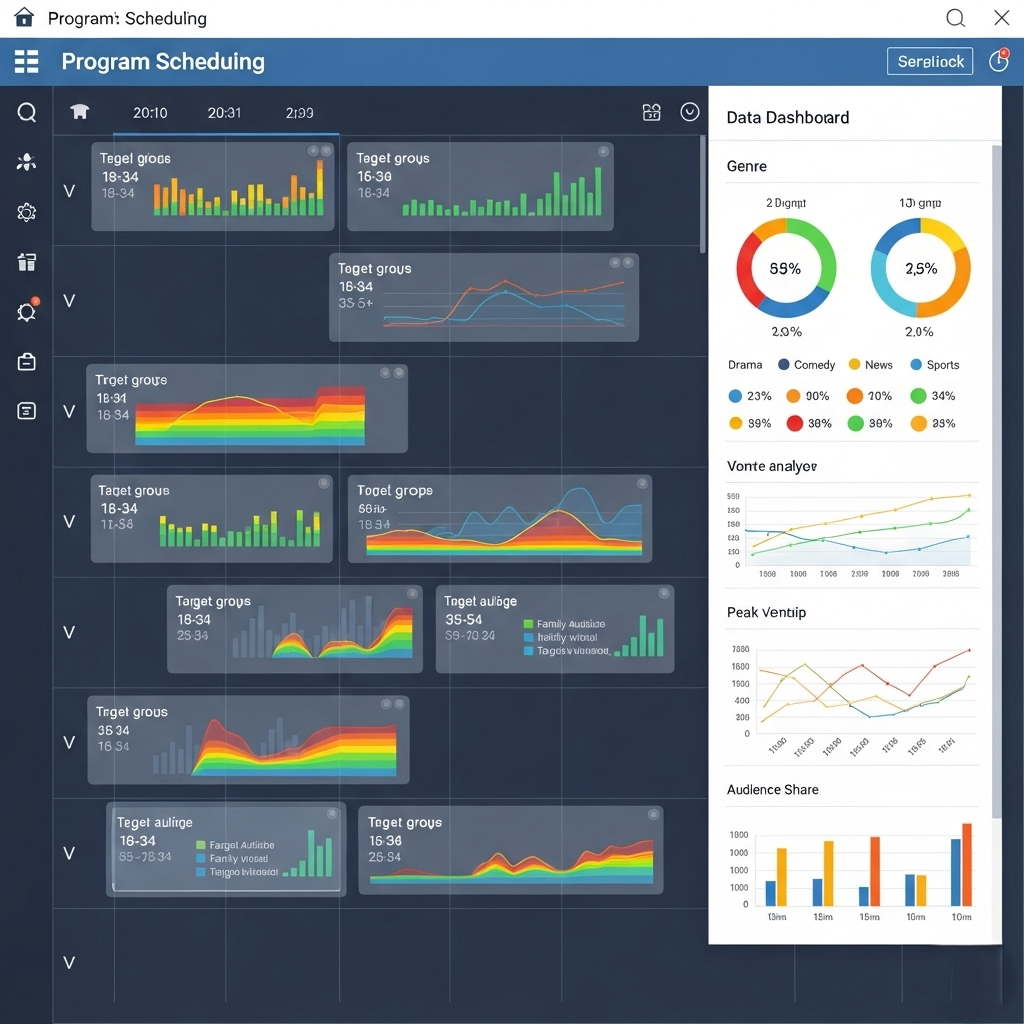
Task: Toggle the blue 23% genre dot
Action: [x=736, y=396]
